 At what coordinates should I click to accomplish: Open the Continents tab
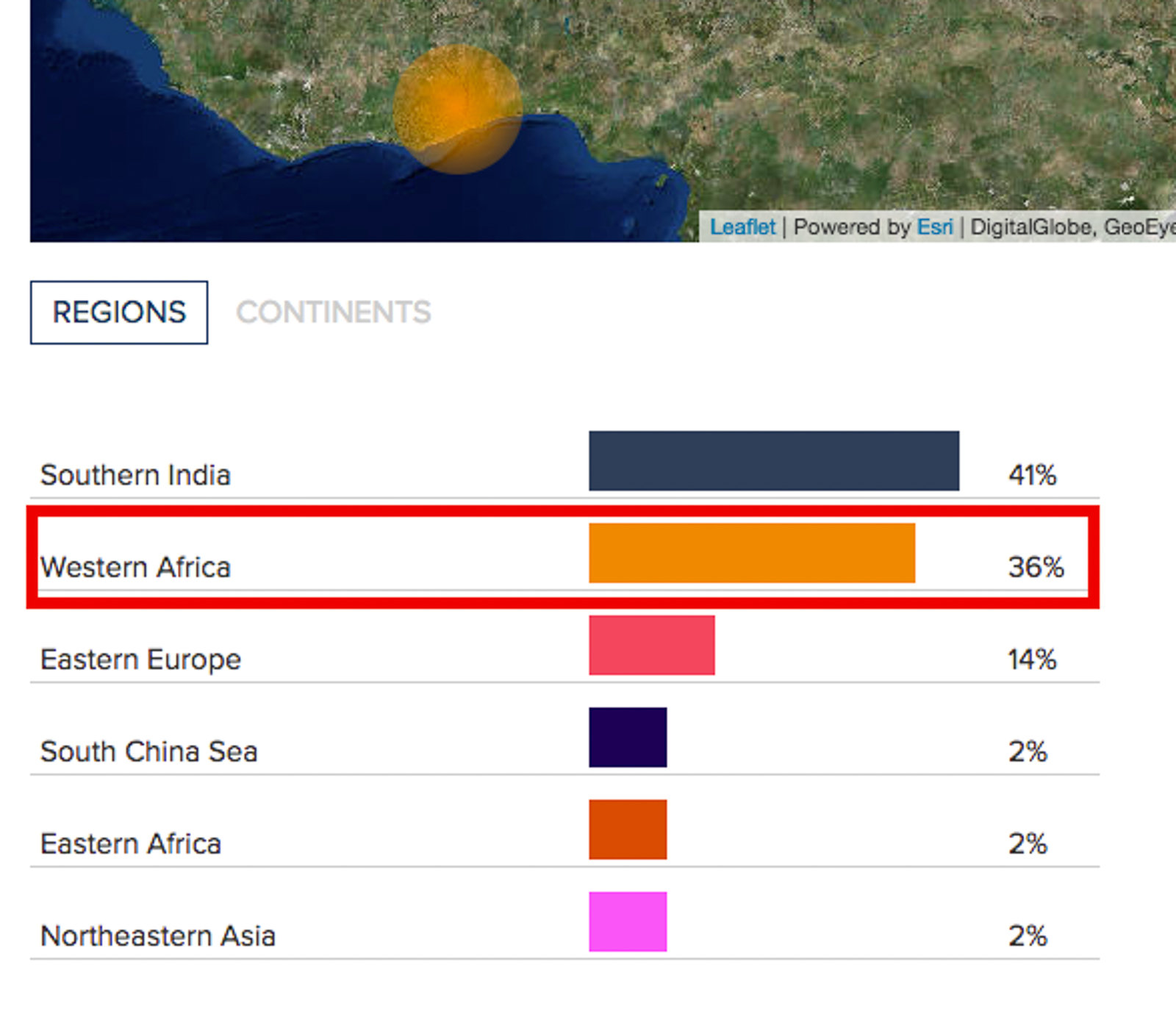click(x=333, y=312)
